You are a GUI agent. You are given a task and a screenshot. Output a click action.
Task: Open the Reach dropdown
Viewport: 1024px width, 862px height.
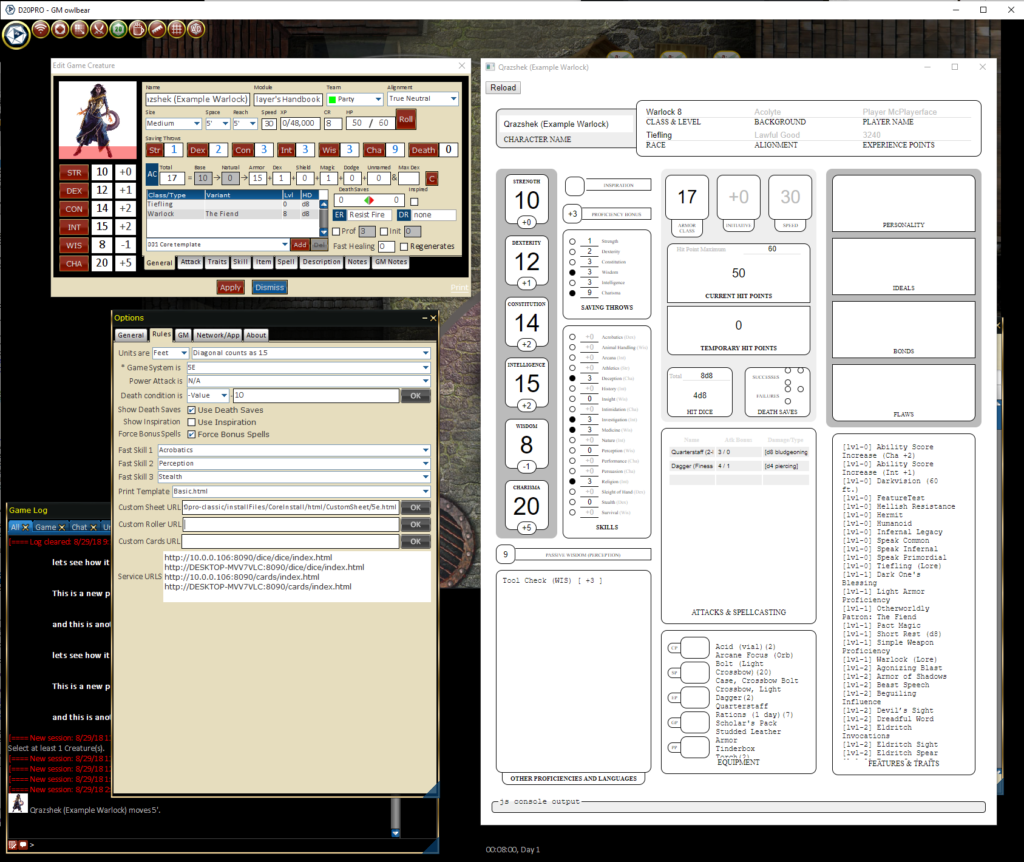pyautogui.click(x=245, y=123)
